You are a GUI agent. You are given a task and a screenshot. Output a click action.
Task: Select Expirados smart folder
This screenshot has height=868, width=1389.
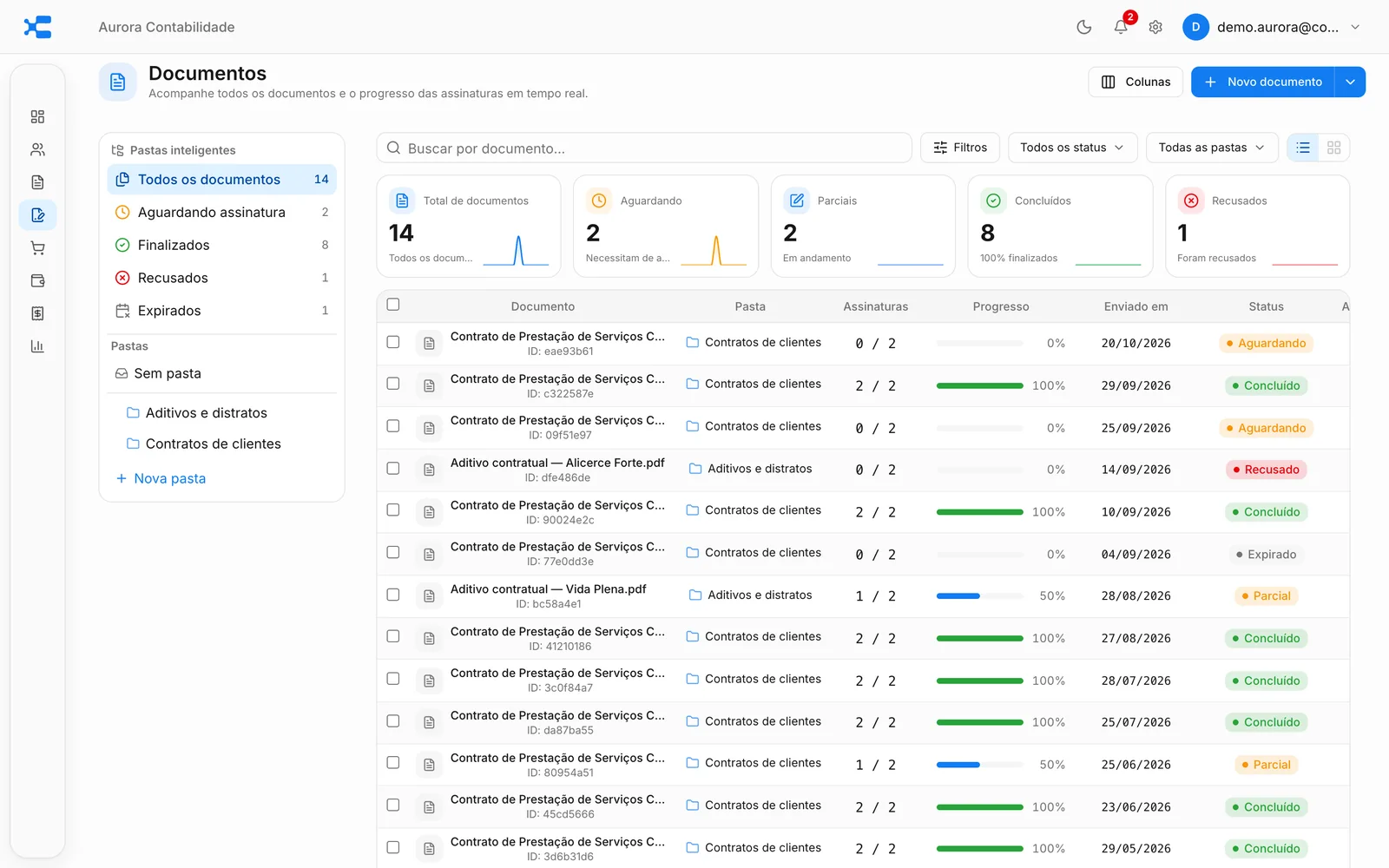pyautogui.click(x=221, y=311)
